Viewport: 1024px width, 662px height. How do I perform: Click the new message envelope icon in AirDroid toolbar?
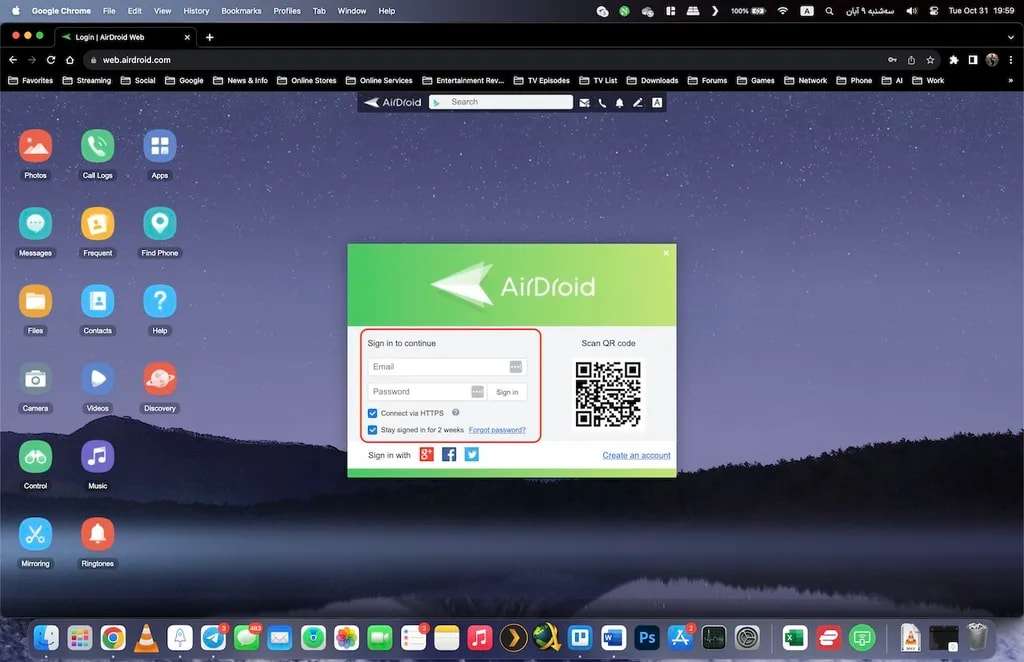click(585, 102)
